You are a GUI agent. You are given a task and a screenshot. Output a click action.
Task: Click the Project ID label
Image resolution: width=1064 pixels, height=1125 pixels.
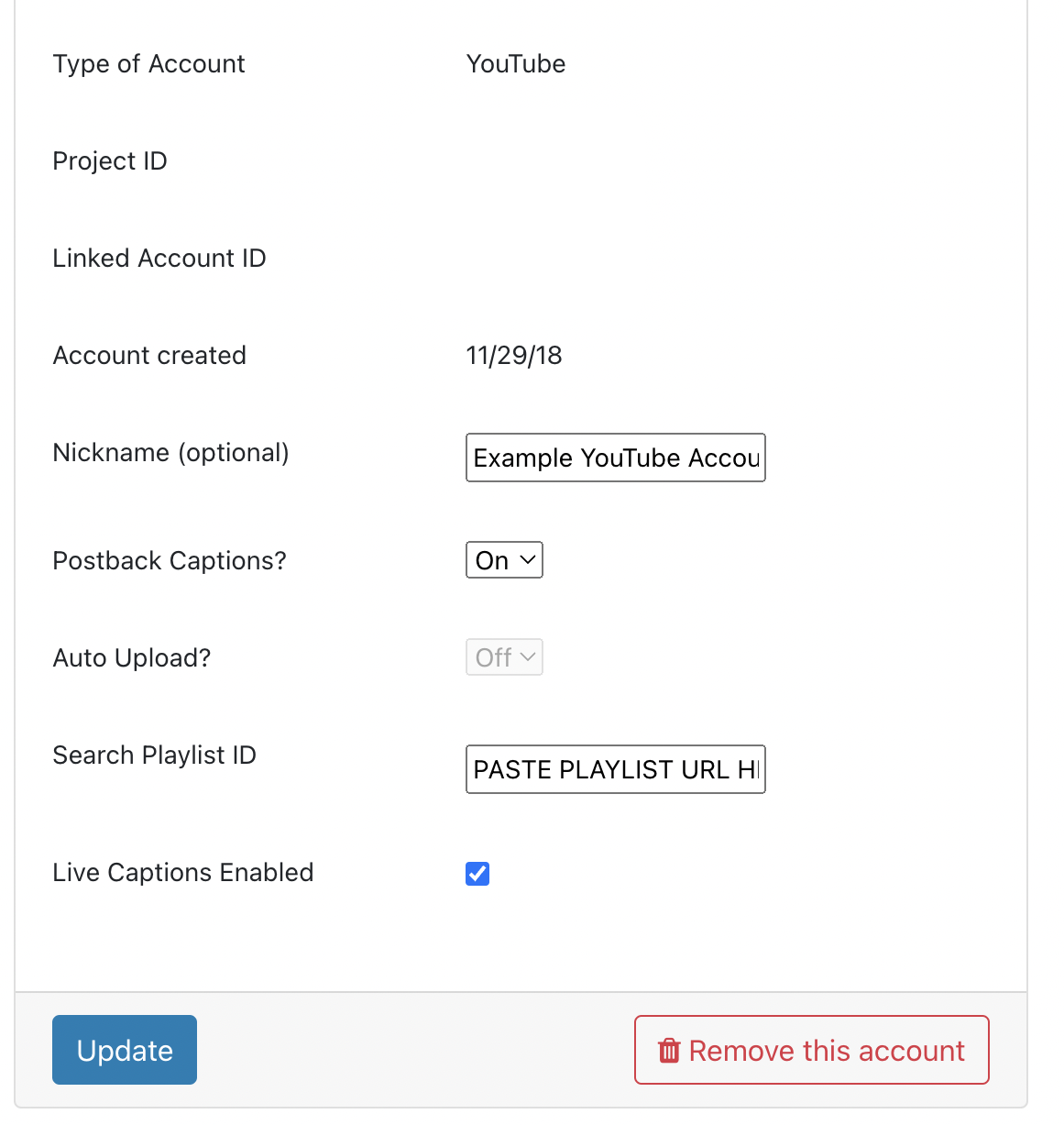click(x=110, y=160)
